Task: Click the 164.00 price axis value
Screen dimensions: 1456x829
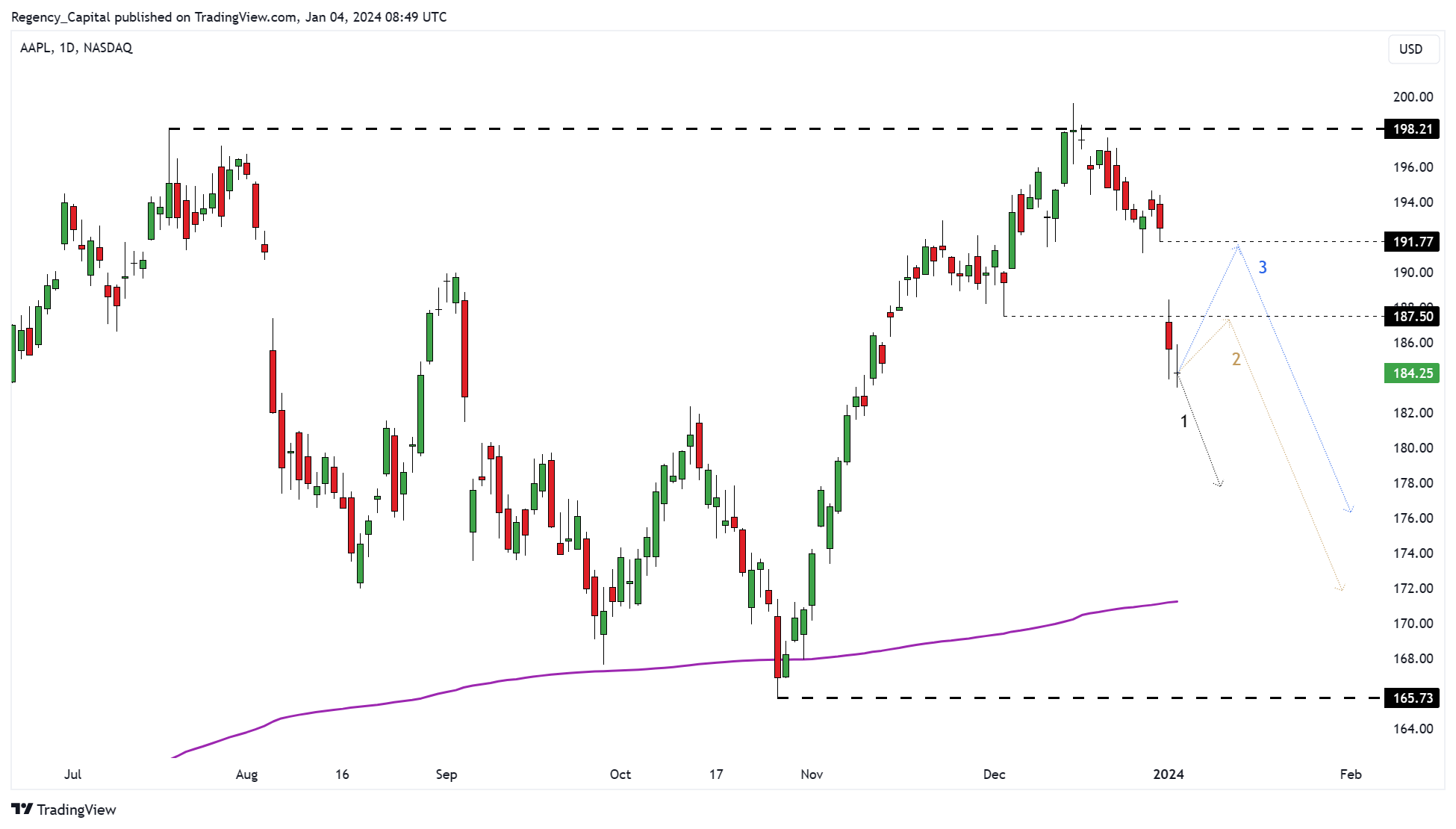Action: pos(1413,729)
